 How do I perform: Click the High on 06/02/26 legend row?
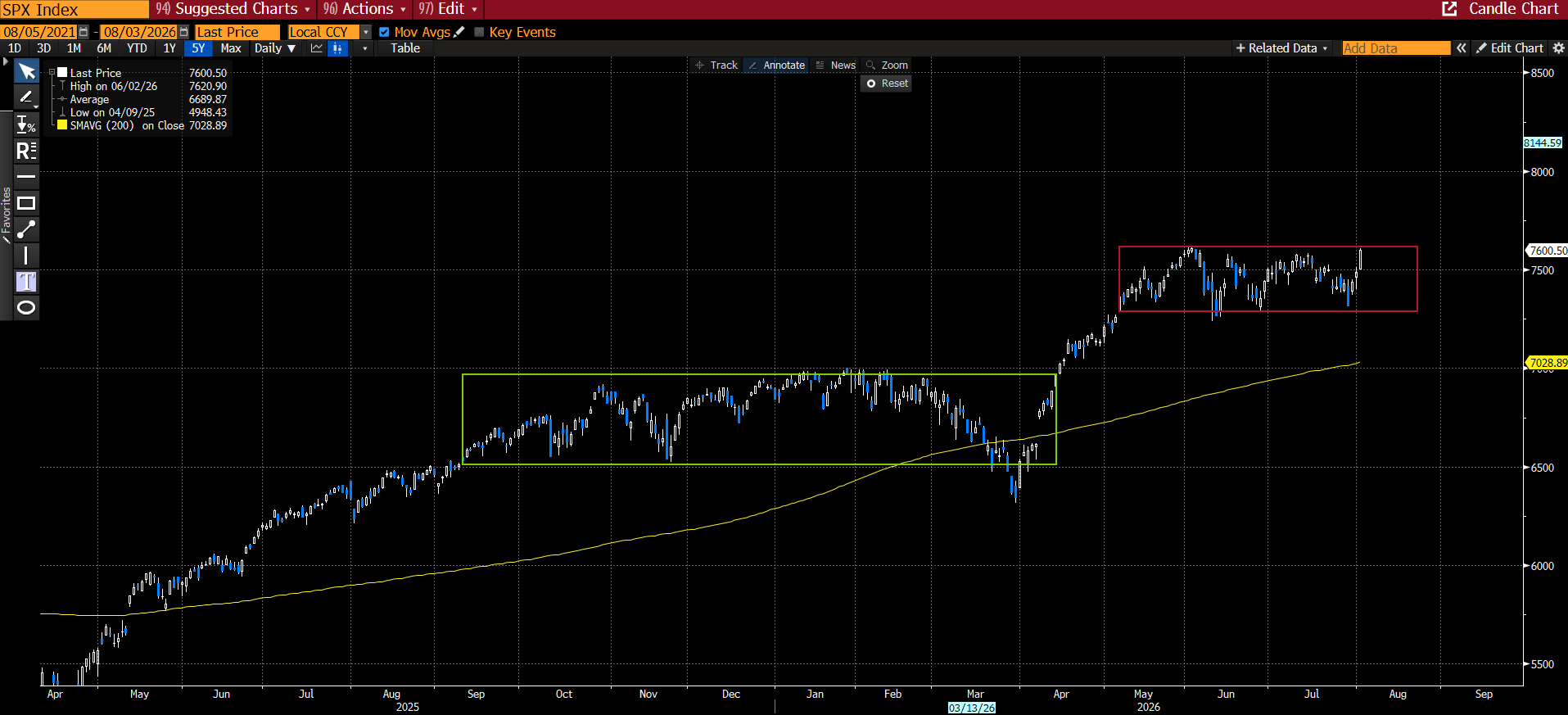[143, 86]
